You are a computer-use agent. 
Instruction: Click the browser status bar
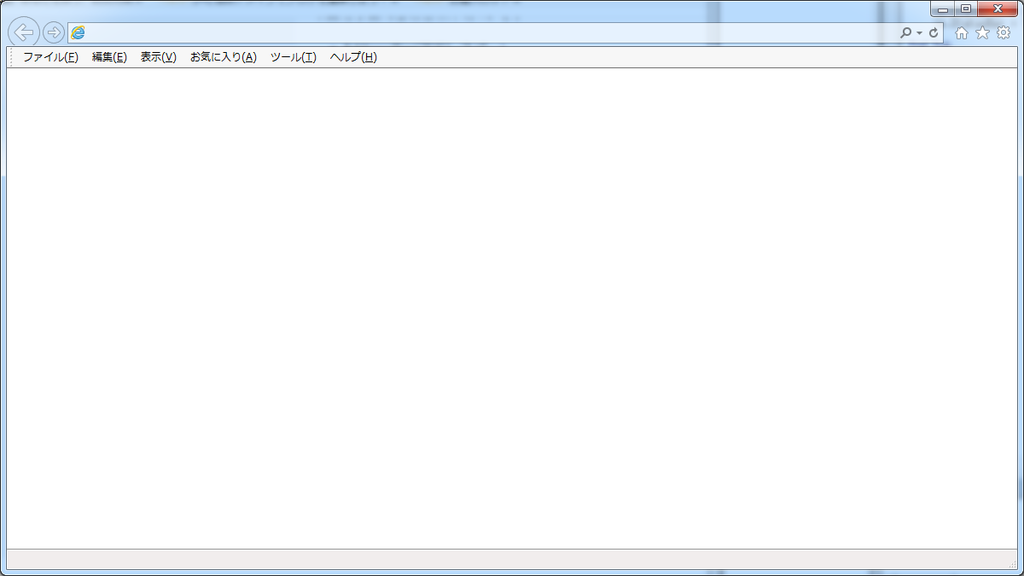[x=512, y=554]
